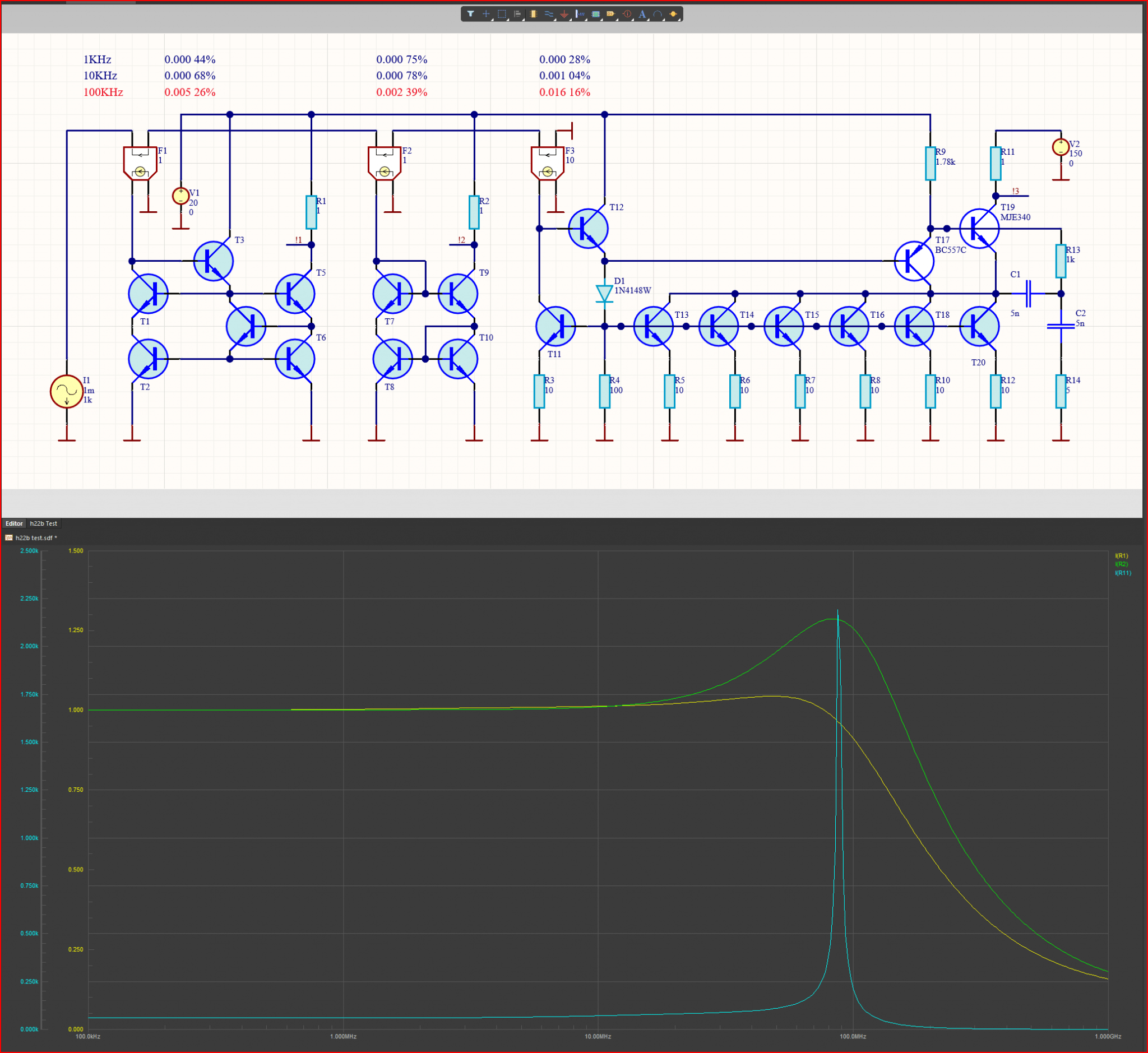Select the letter A text string tool
Viewport: 1148px width, 1053px height.
[642, 14]
